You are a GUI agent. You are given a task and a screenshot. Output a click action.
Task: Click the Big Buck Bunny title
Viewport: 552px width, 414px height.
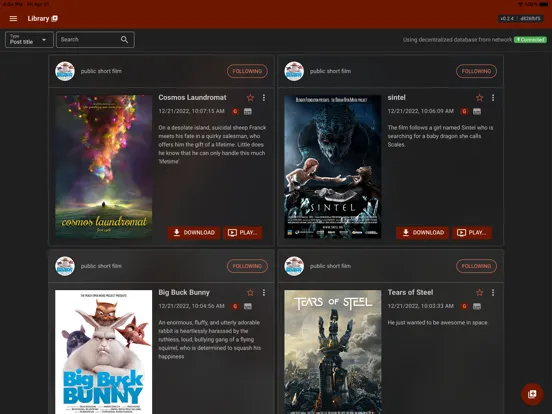click(x=184, y=293)
